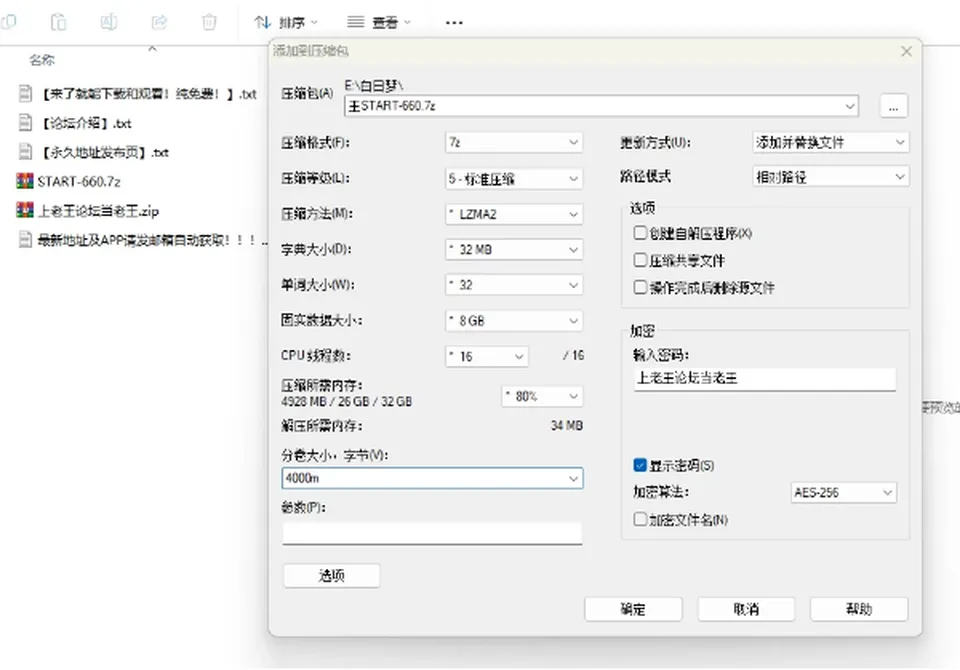This screenshot has width=960, height=670.
Task: Click the 压缩包 archive name field
Action: pos(601,106)
